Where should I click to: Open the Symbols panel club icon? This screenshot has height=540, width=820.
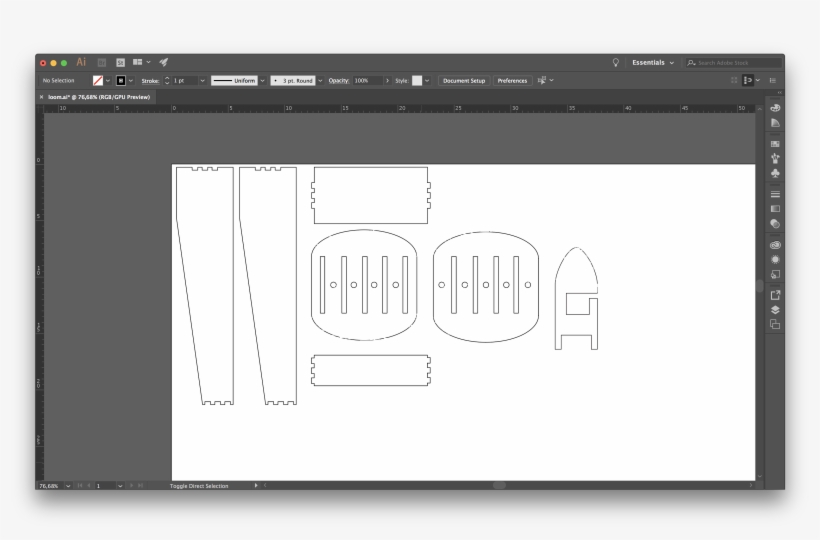[775, 173]
